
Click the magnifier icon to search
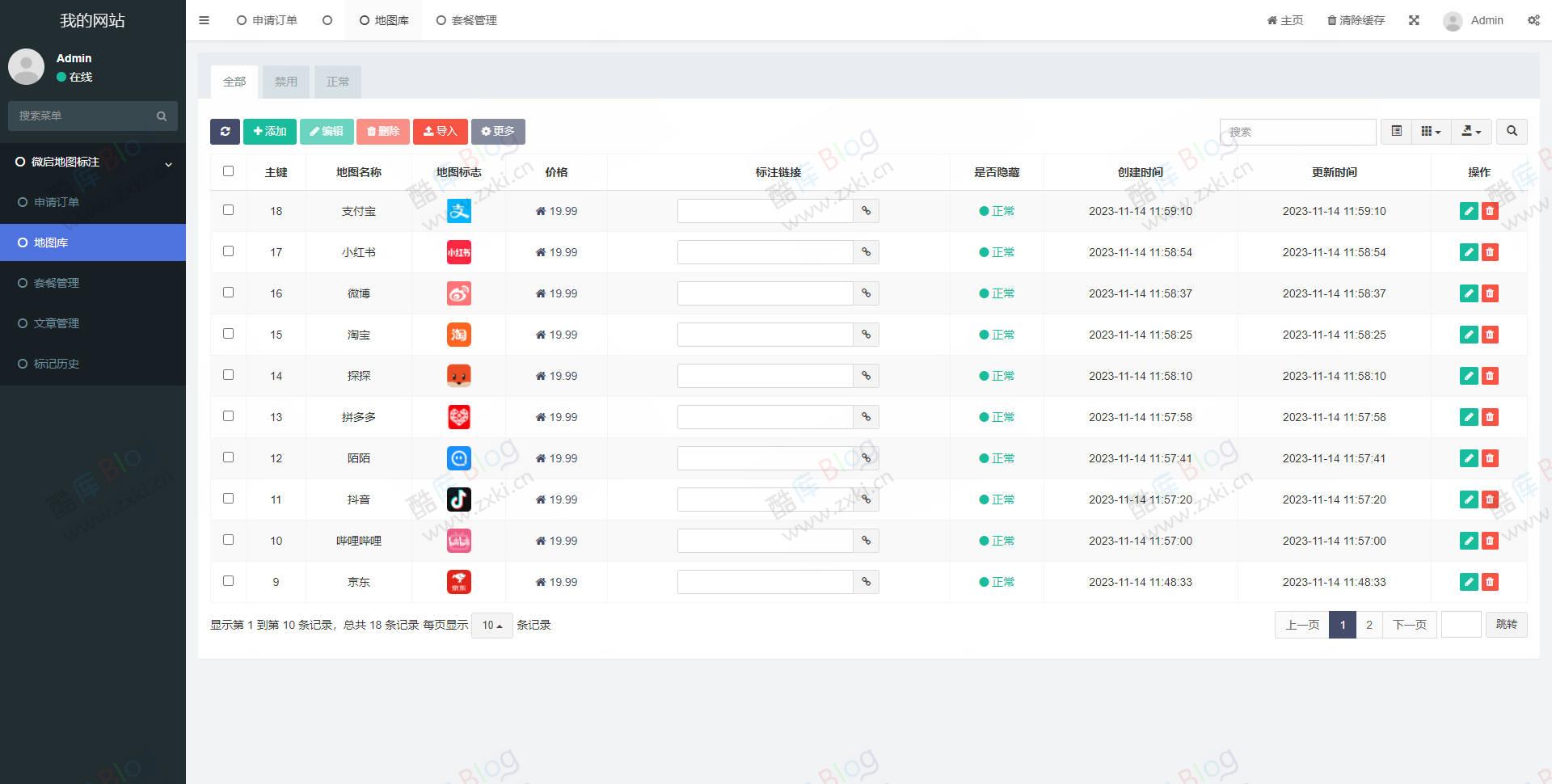point(1511,131)
